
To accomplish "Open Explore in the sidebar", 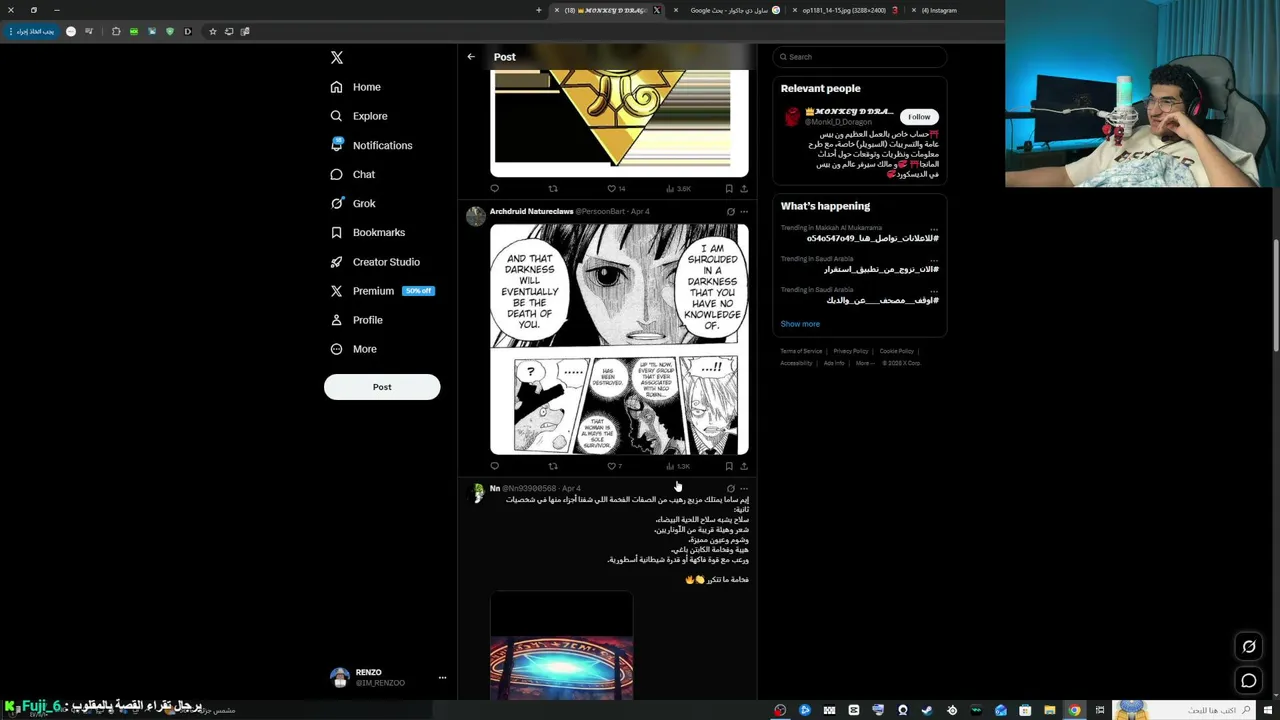I will point(359,116).
